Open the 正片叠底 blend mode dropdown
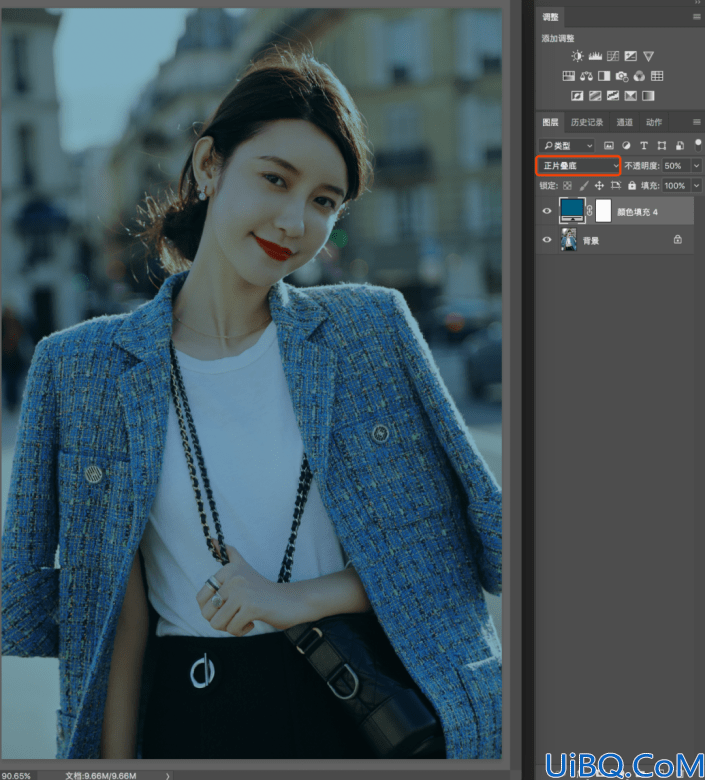705x780 pixels. pos(579,166)
